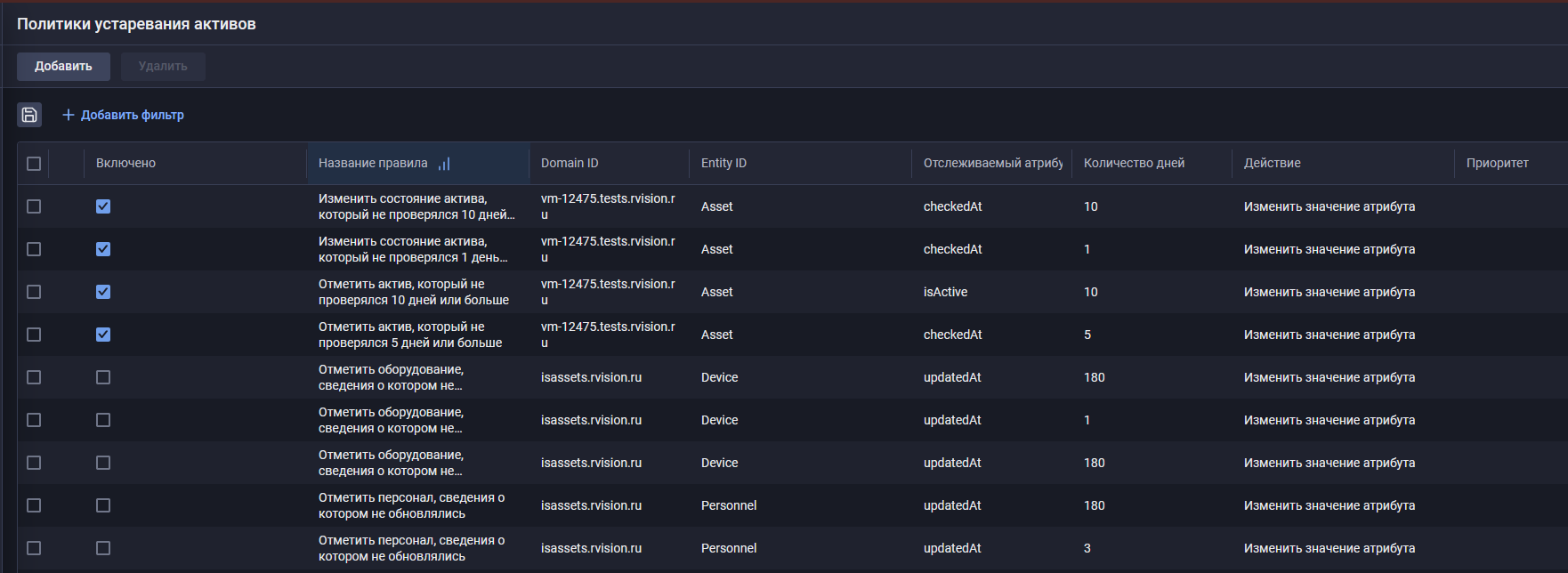Screen dimensions: 1568x573
Task: Select the row 'не проверялся 5 дней или больше'
Action: 34,335
